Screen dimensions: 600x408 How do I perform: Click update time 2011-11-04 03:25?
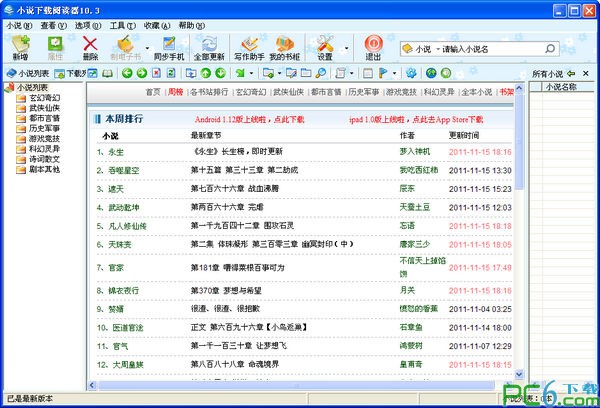(480, 309)
